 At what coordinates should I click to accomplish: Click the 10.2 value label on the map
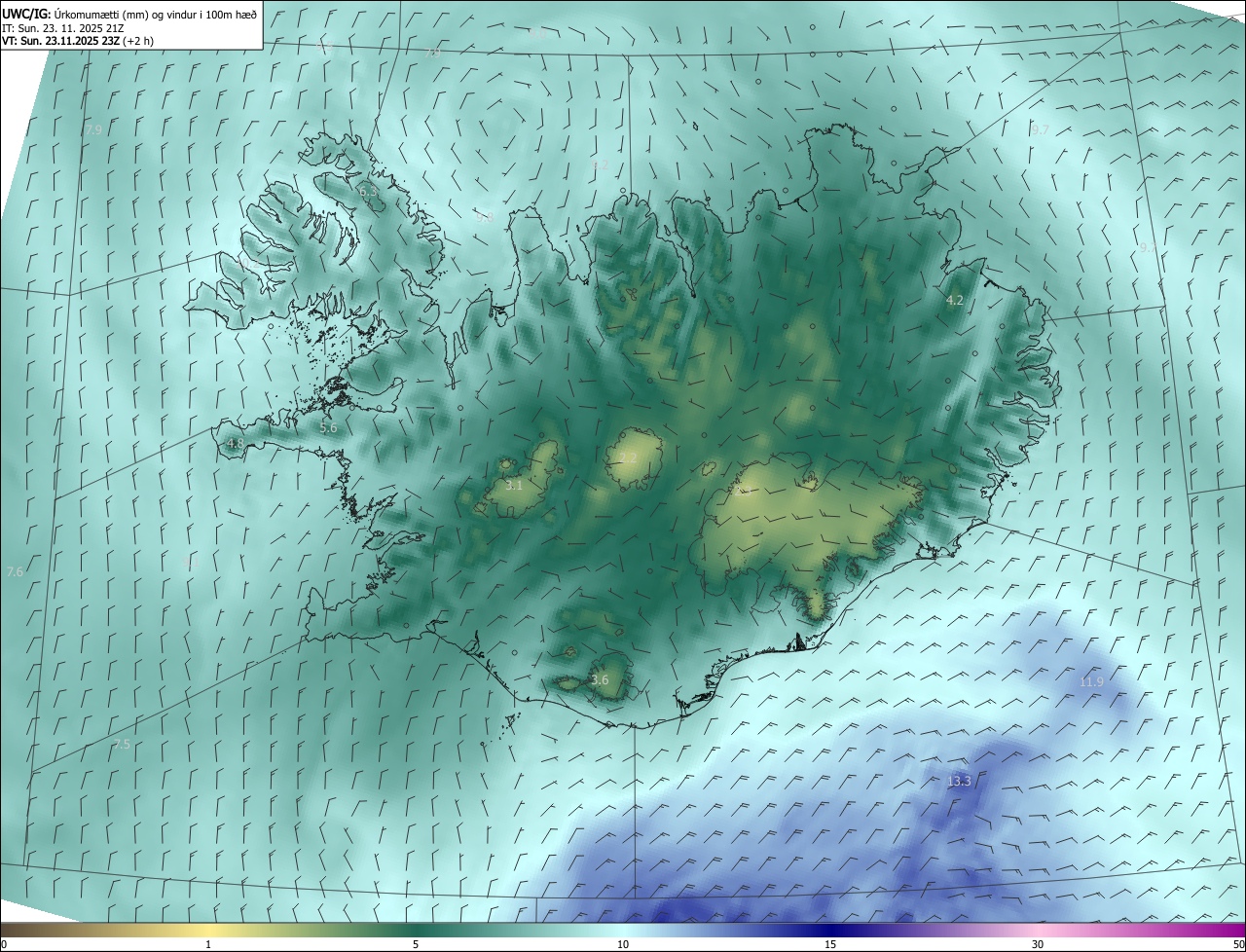[x=247, y=264]
